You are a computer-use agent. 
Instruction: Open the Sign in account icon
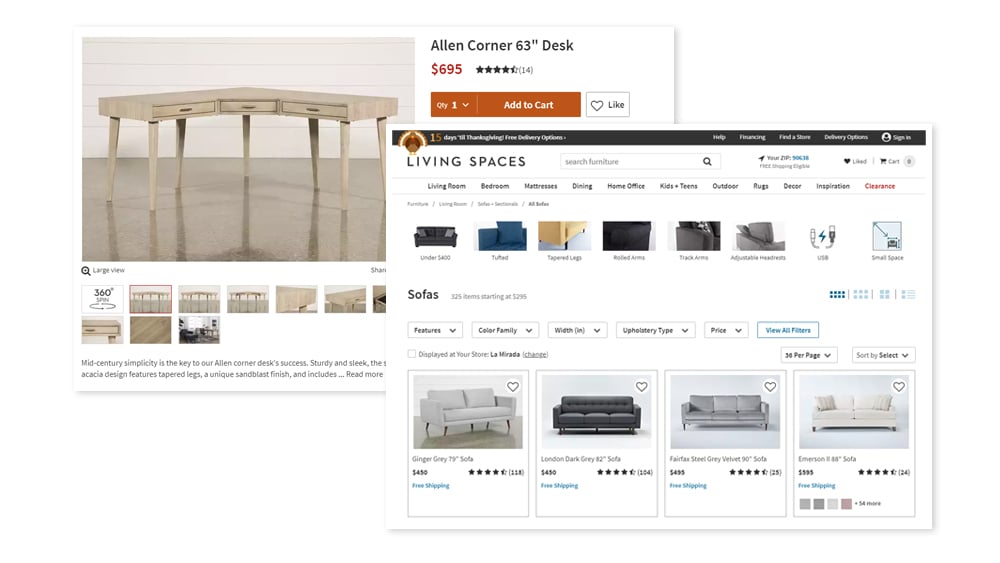point(886,137)
